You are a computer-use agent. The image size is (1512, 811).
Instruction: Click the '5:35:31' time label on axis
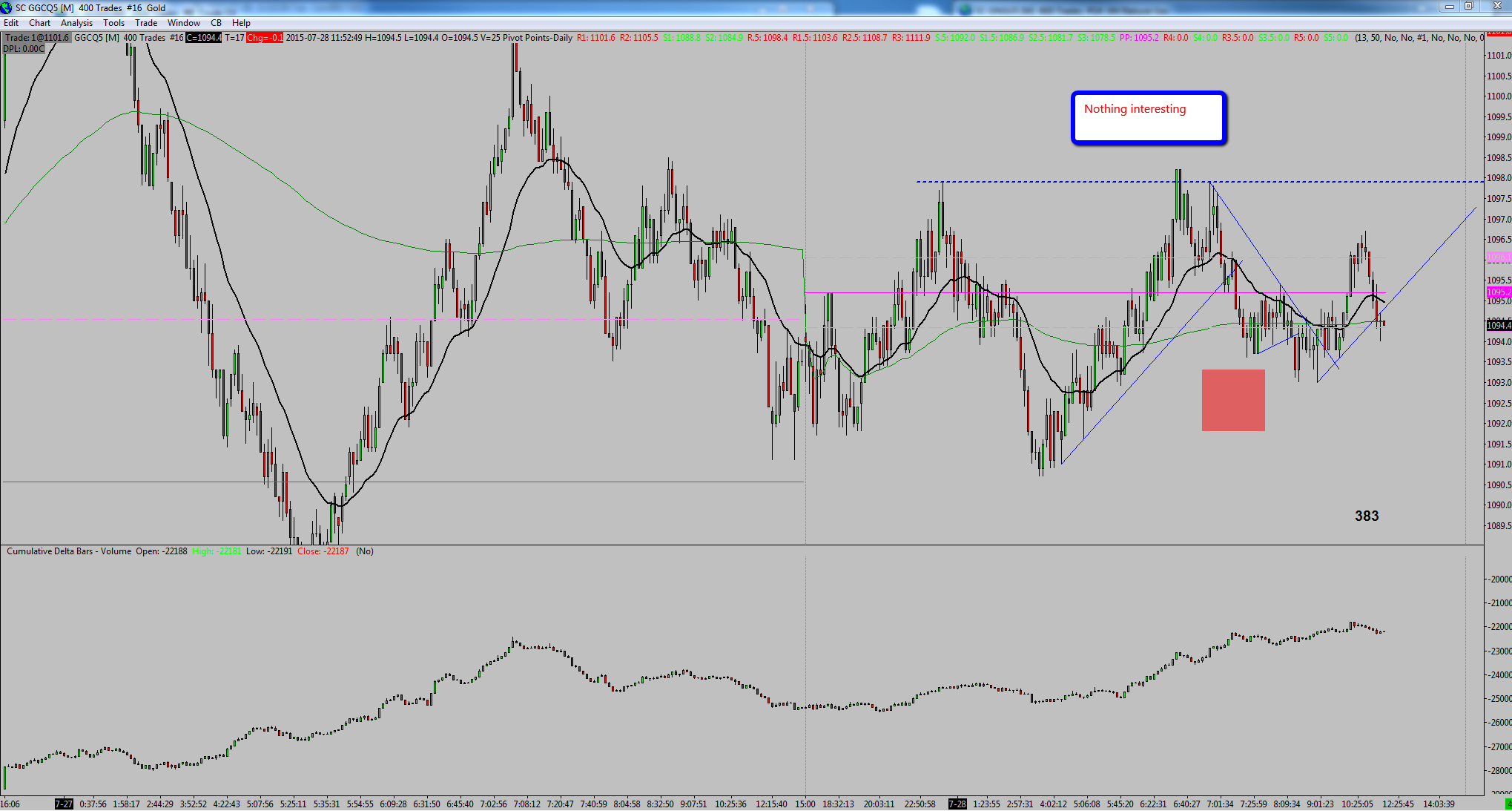click(x=326, y=804)
